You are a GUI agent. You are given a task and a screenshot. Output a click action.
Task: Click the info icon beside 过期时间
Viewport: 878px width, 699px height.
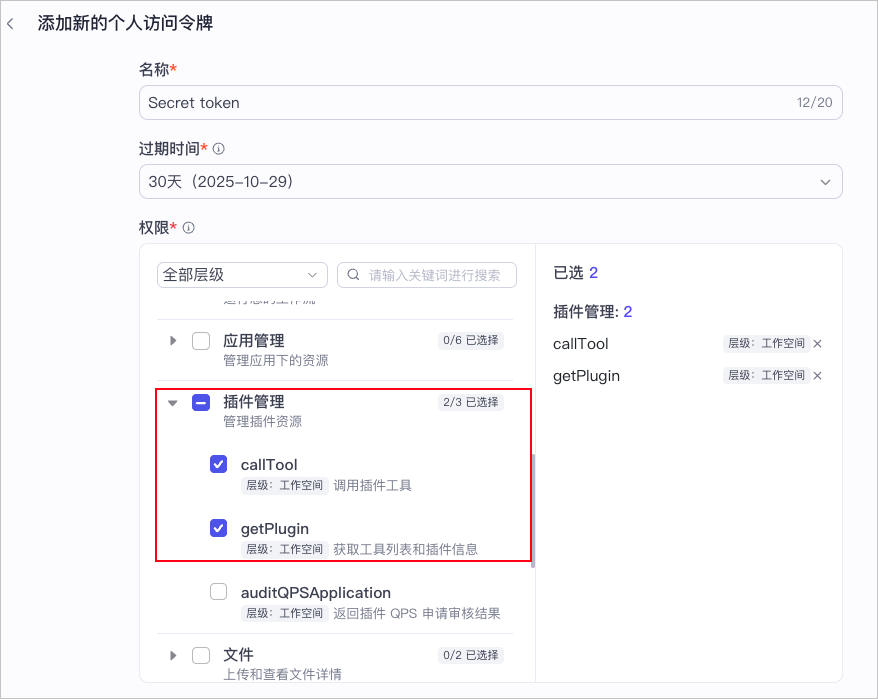click(219, 148)
